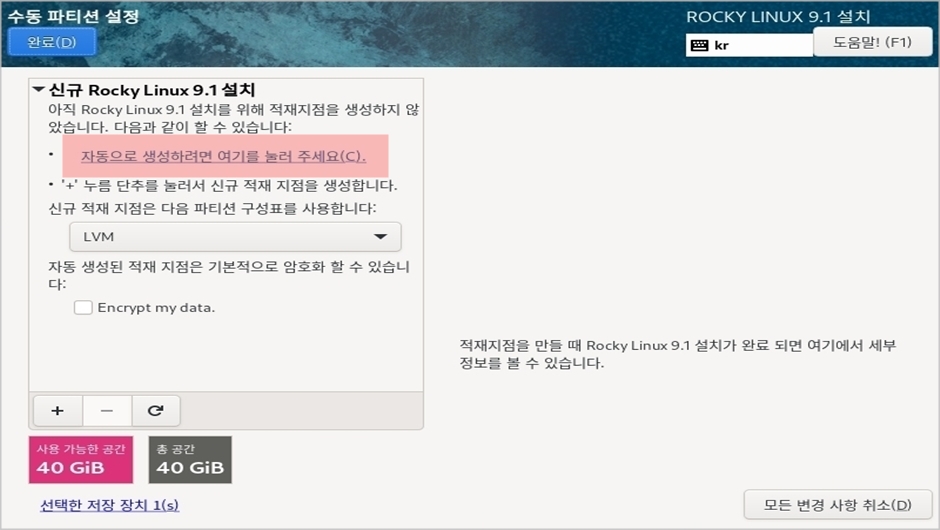This screenshot has width=940, height=530.
Task: Toggle the Encrypt my data checkbox
Action: point(83,308)
